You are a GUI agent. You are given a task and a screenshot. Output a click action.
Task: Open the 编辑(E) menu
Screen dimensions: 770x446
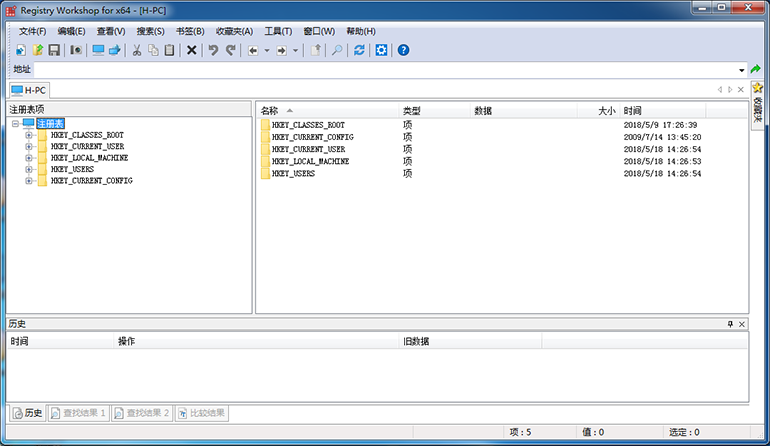[x=71, y=31]
